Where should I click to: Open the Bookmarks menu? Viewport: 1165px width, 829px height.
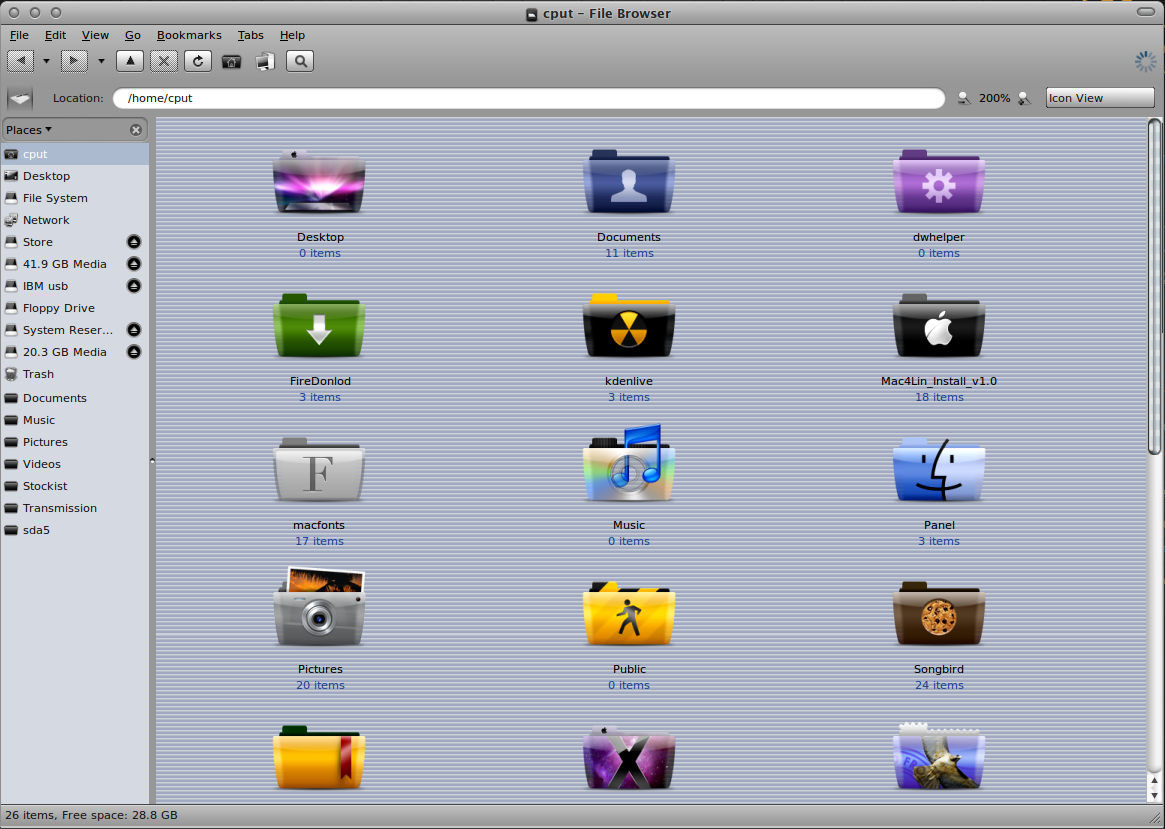(189, 35)
